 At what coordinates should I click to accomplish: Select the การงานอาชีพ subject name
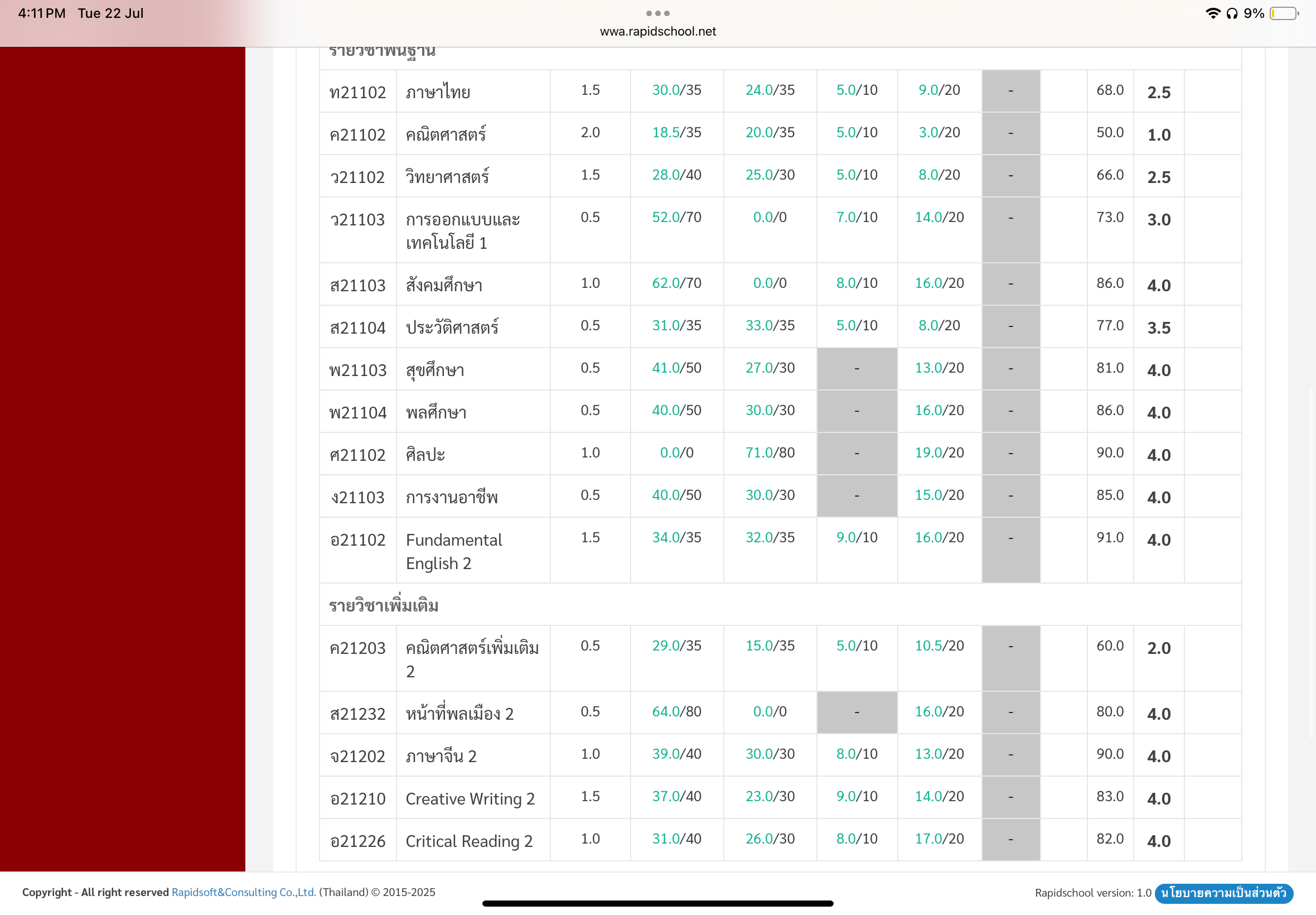click(452, 497)
